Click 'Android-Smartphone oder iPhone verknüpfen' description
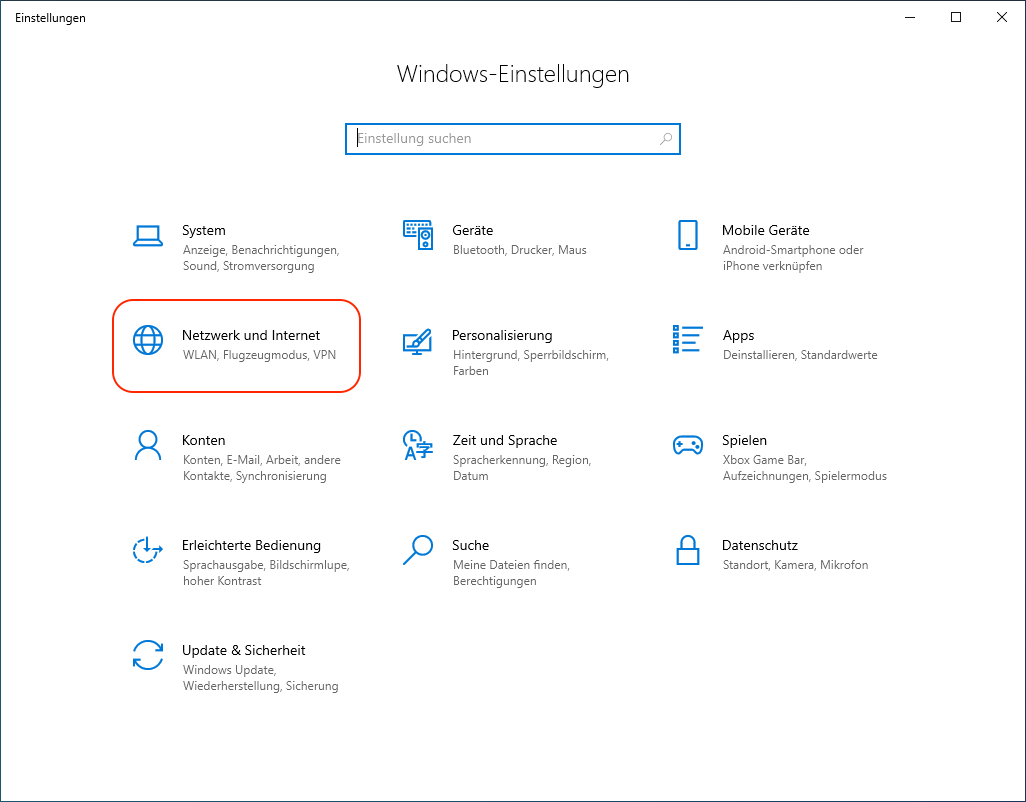 (x=792, y=258)
